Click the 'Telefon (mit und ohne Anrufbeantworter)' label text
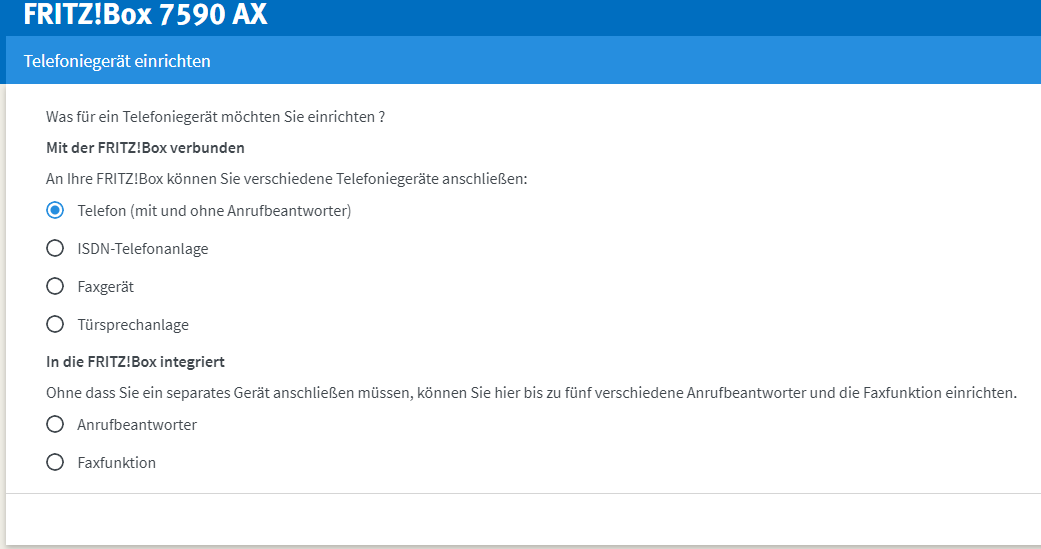Viewport: 1041px width, 549px height. 214,211
